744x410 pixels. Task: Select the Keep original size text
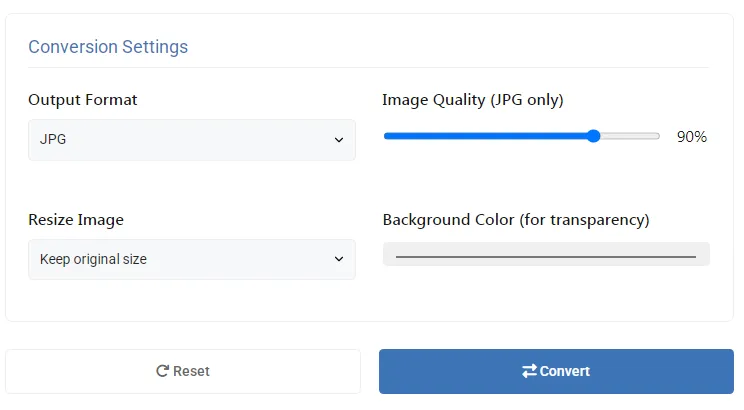point(93,259)
